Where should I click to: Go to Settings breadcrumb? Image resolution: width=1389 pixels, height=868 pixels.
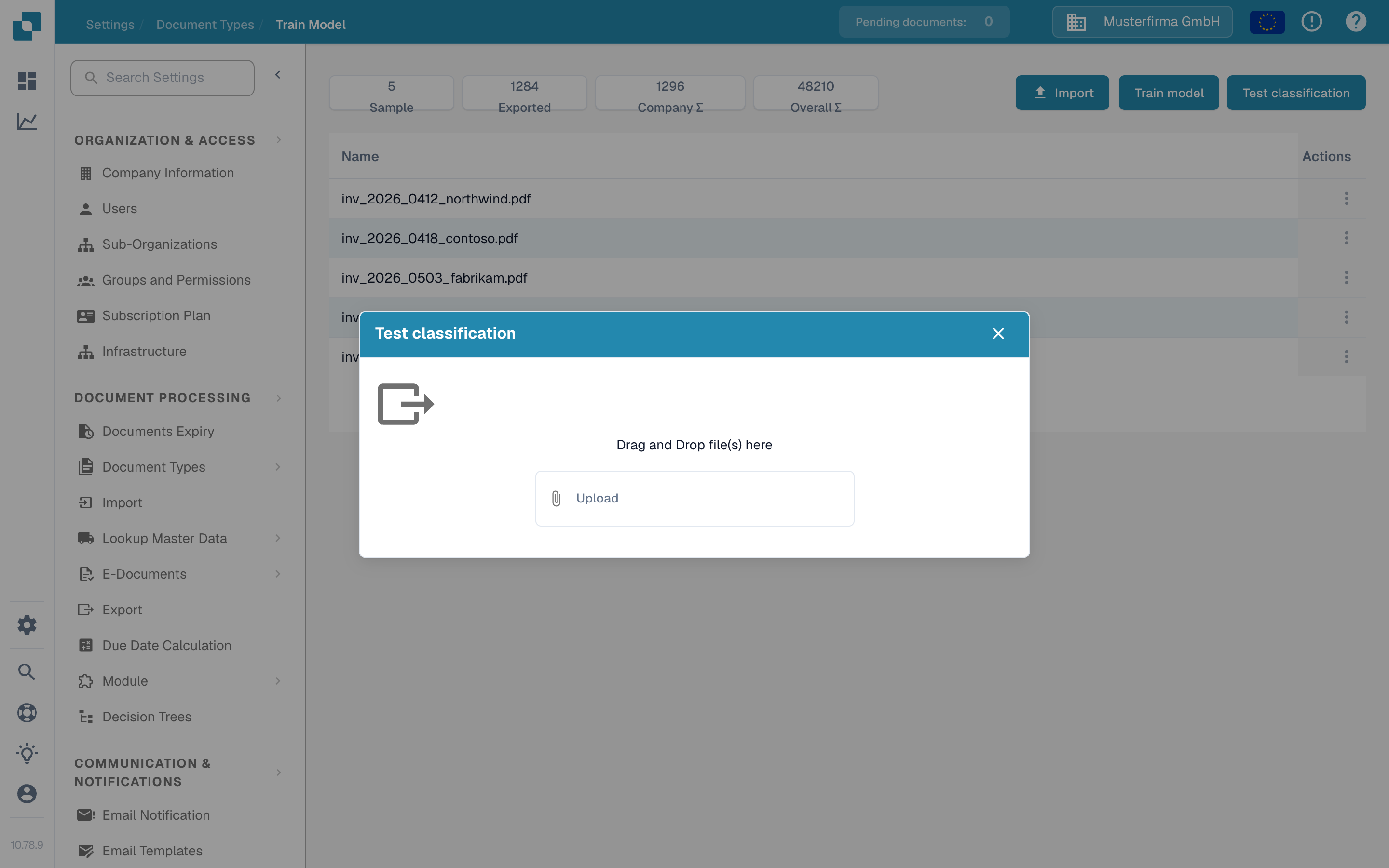point(110,25)
